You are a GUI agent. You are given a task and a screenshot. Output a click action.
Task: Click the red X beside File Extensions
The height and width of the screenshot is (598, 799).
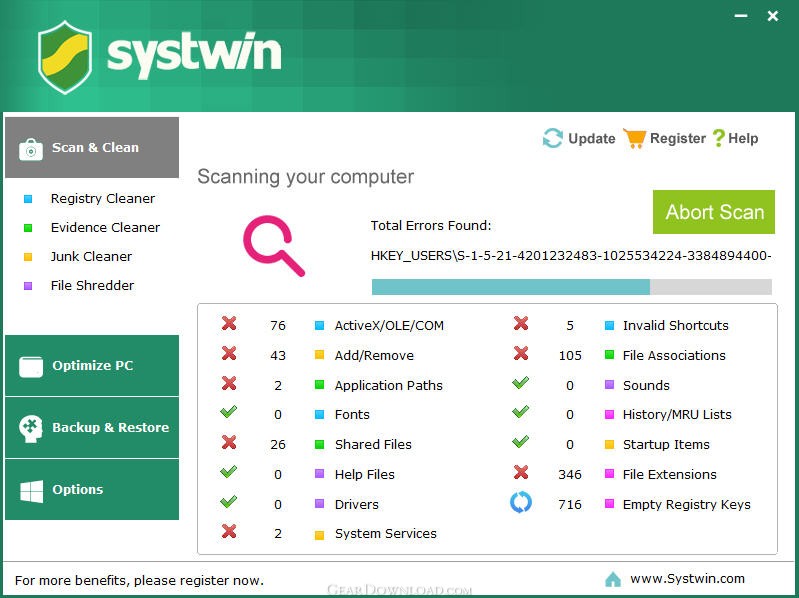[521, 472]
